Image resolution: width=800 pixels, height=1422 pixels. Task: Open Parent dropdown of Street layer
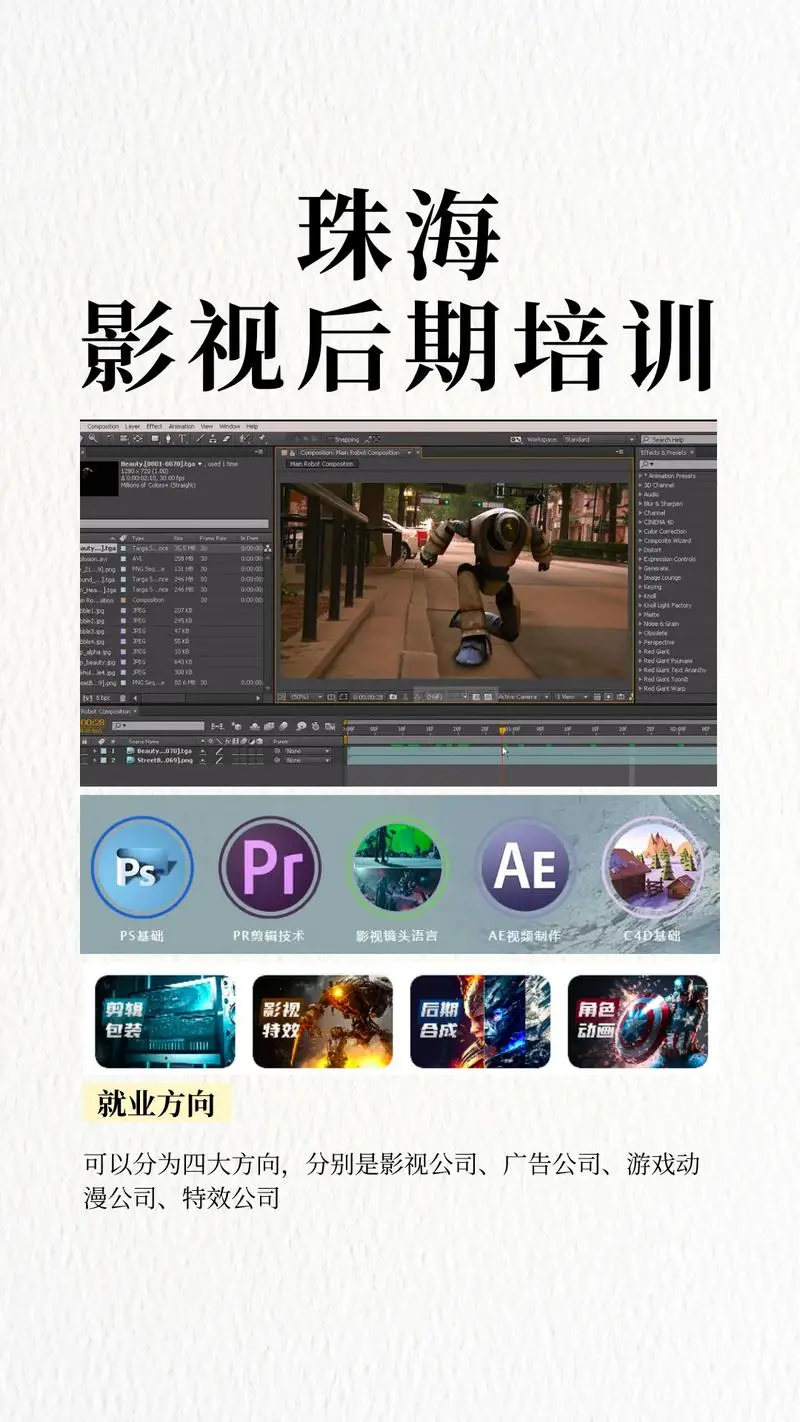308,760
